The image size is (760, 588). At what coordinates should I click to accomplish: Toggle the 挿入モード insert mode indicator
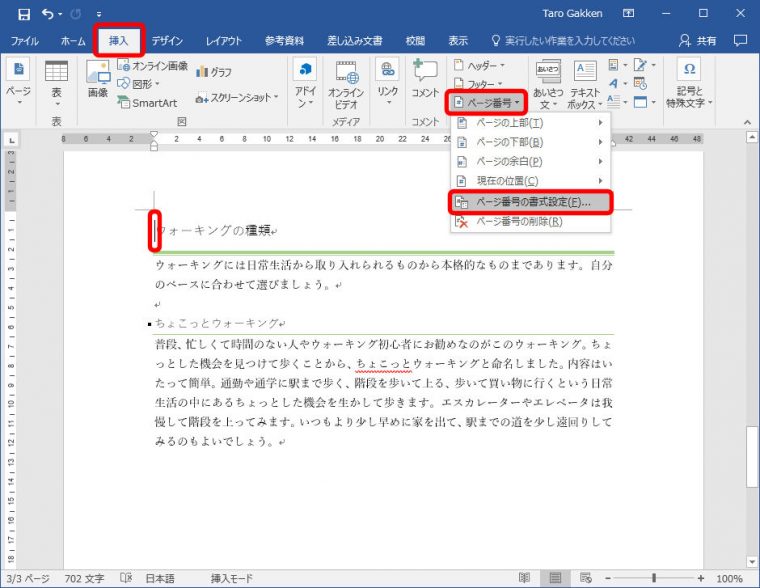coord(232,578)
